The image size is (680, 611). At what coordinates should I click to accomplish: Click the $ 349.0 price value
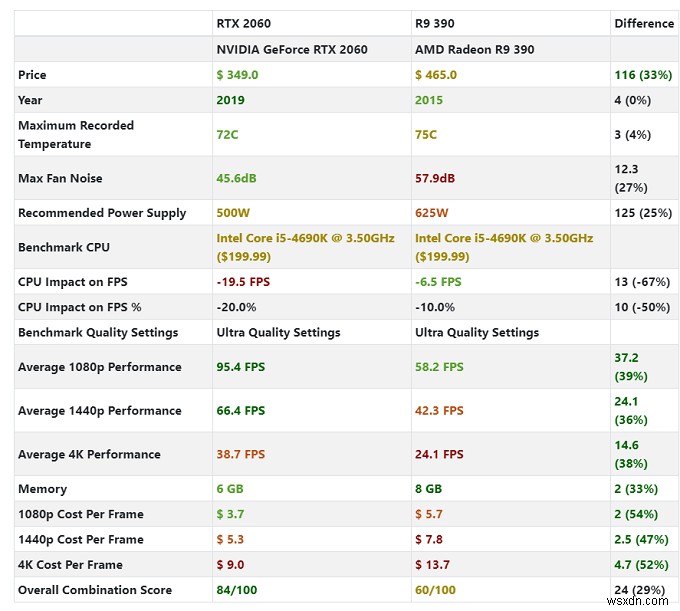pyautogui.click(x=237, y=75)
